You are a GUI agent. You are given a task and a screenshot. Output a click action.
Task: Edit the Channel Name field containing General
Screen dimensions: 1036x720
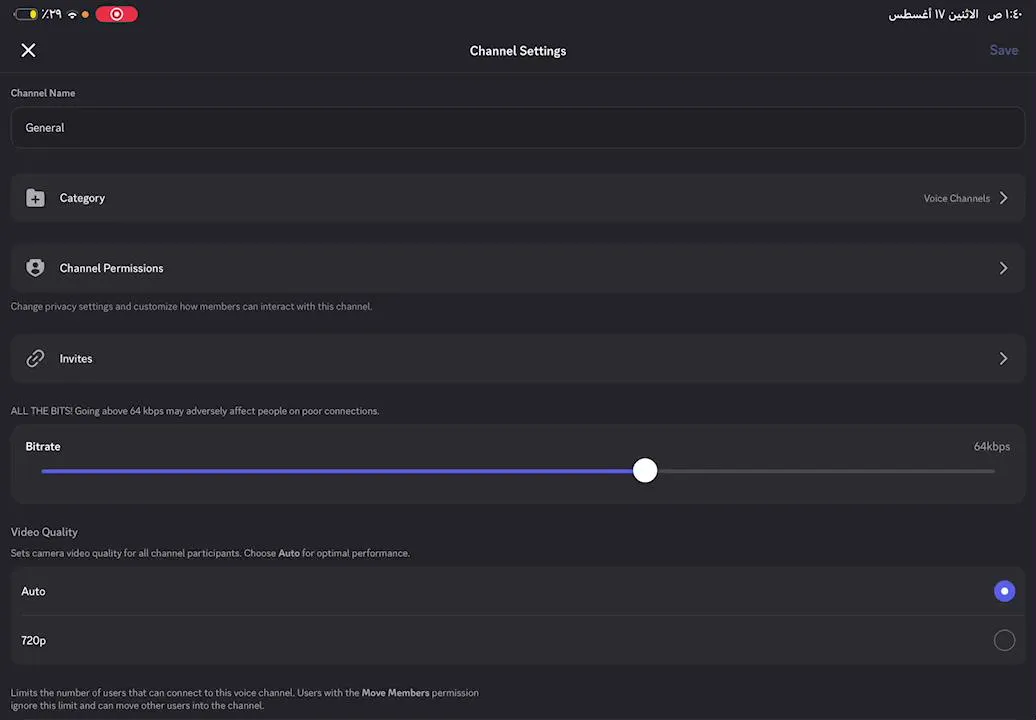tap(517, 127)
